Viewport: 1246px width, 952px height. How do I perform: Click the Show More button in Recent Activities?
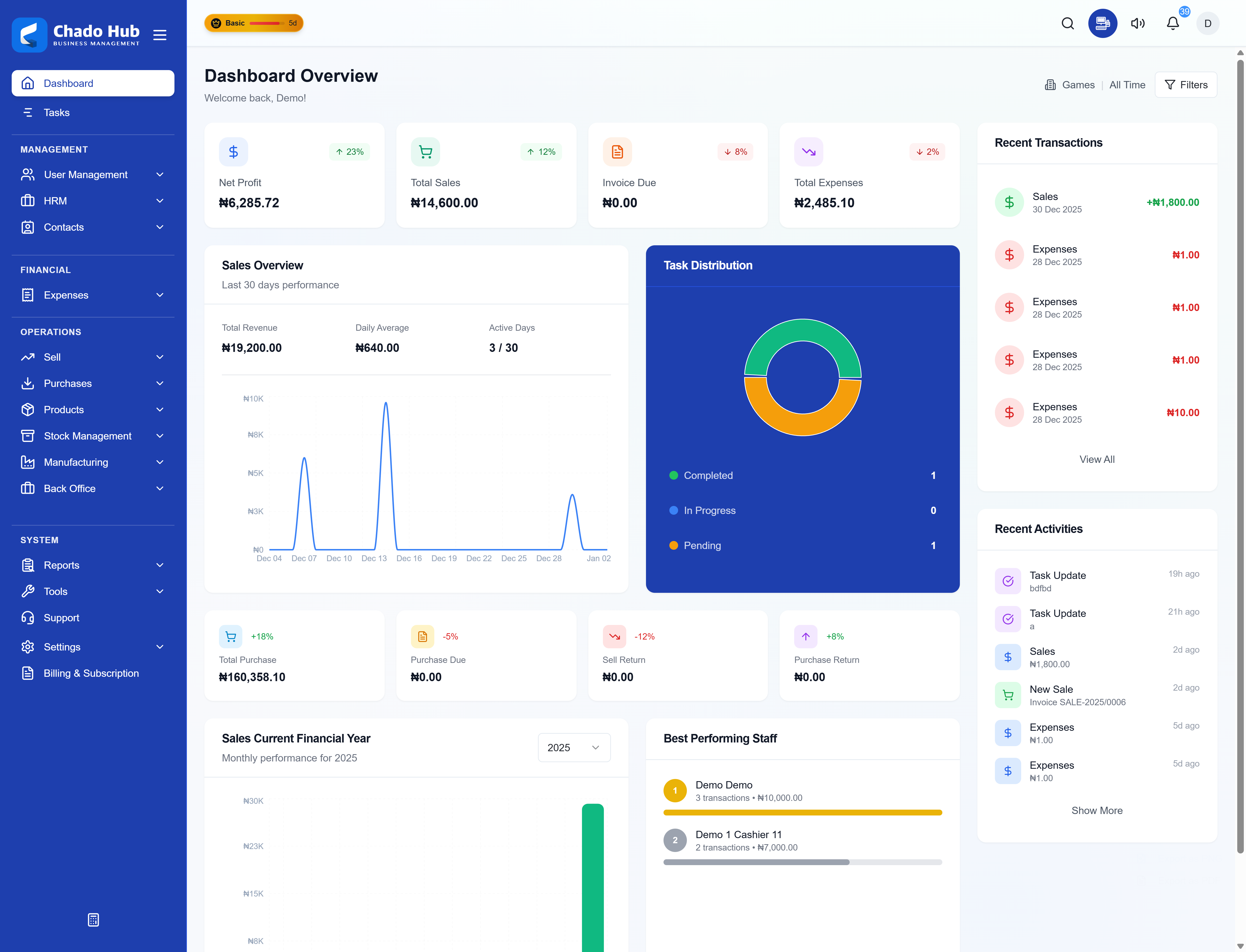1096,810
